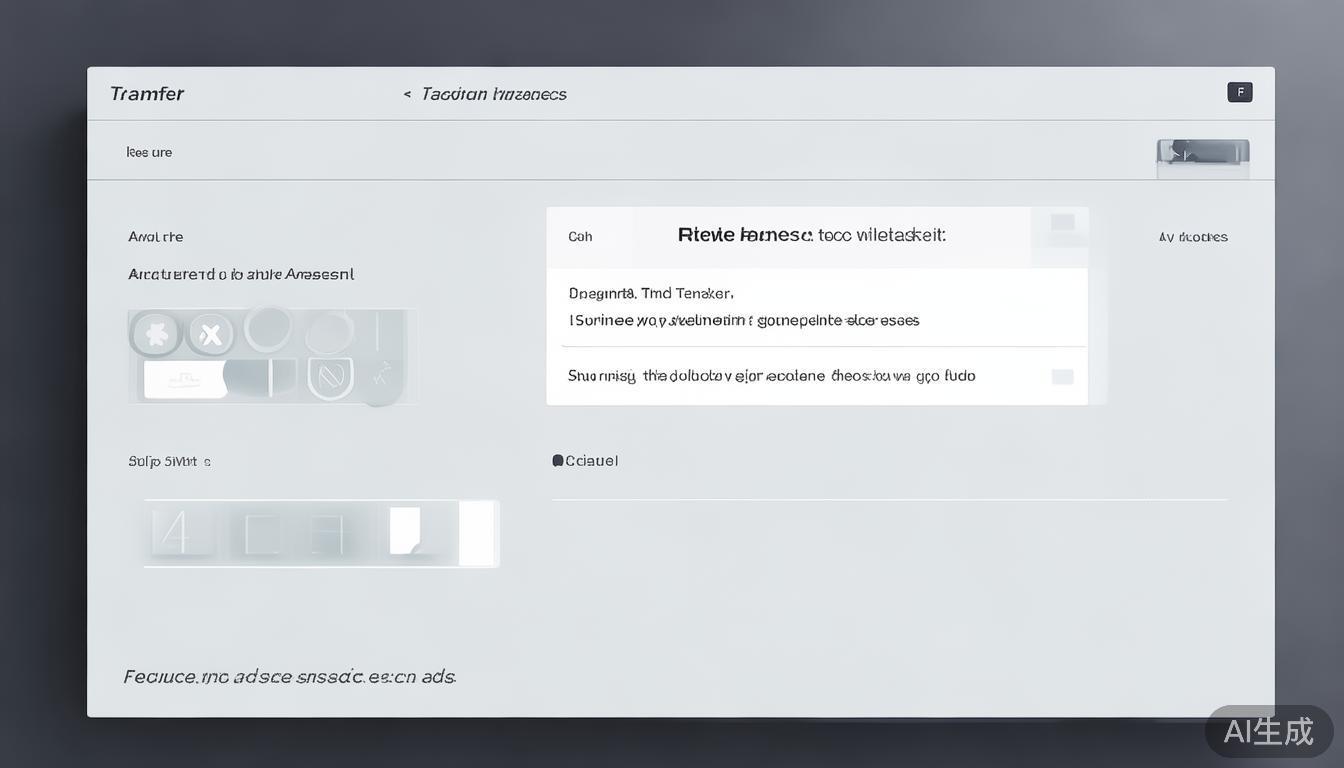Select the 'lee ure' tab
This screenshot has height=768, width=1344.
149,152
